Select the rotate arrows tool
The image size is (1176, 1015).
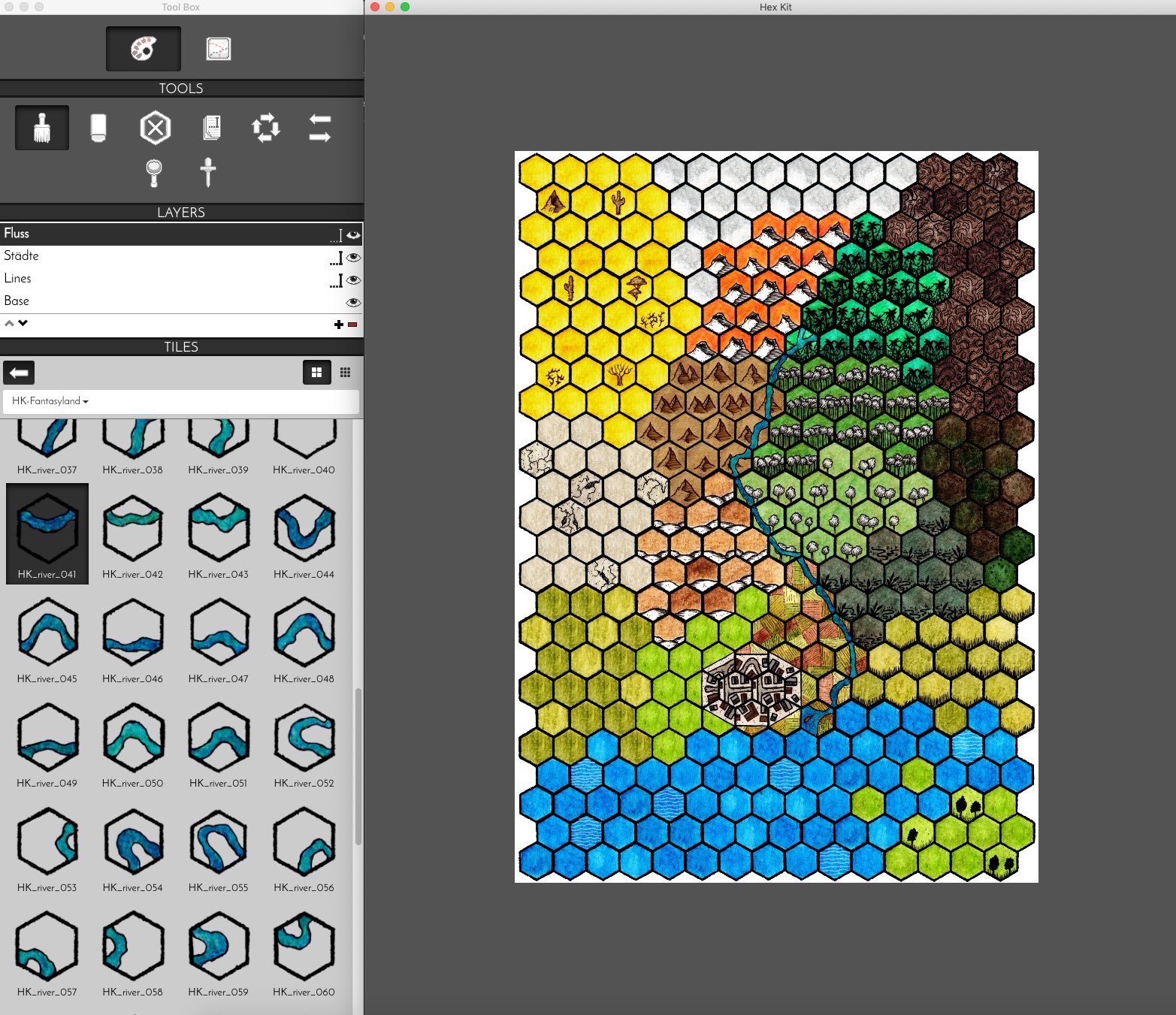tap(266, 128)
